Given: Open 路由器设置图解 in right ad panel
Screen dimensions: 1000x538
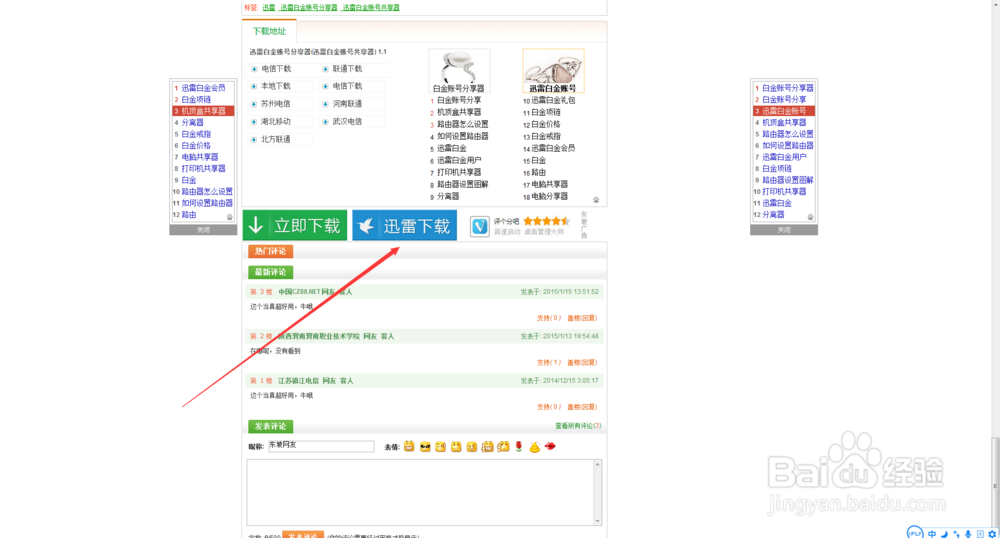Looking at the screenshot, I should point(788,180).
